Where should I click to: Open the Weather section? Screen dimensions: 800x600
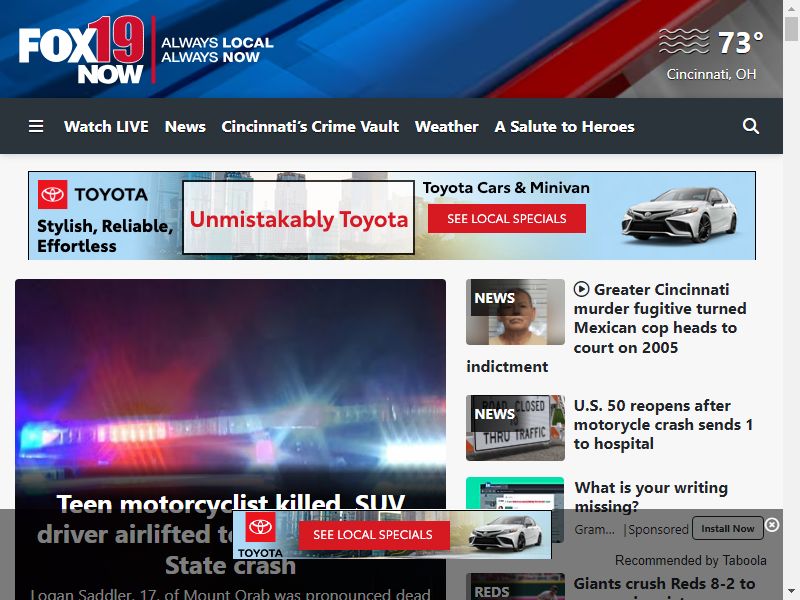(x=446, y=126)
